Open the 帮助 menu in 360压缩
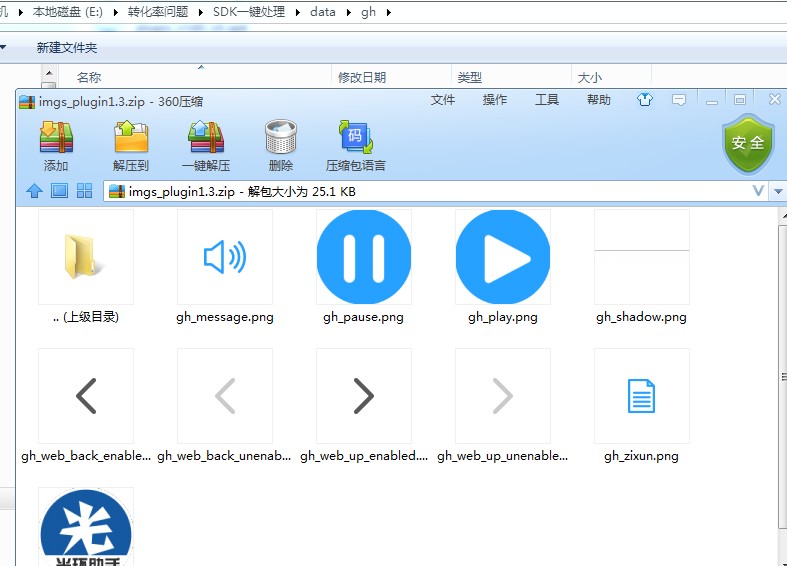This screenshot has width=787, height=566. point(599,100)
